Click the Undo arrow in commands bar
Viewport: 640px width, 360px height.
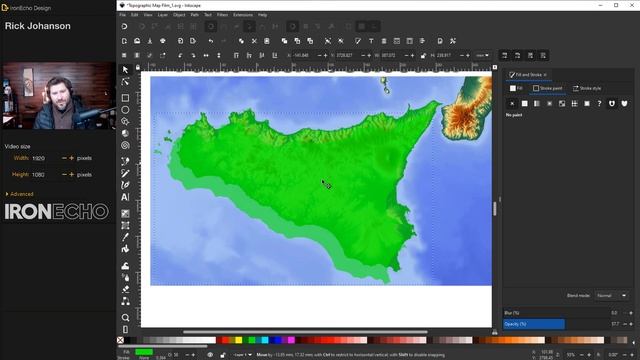[x=211, y=41]
